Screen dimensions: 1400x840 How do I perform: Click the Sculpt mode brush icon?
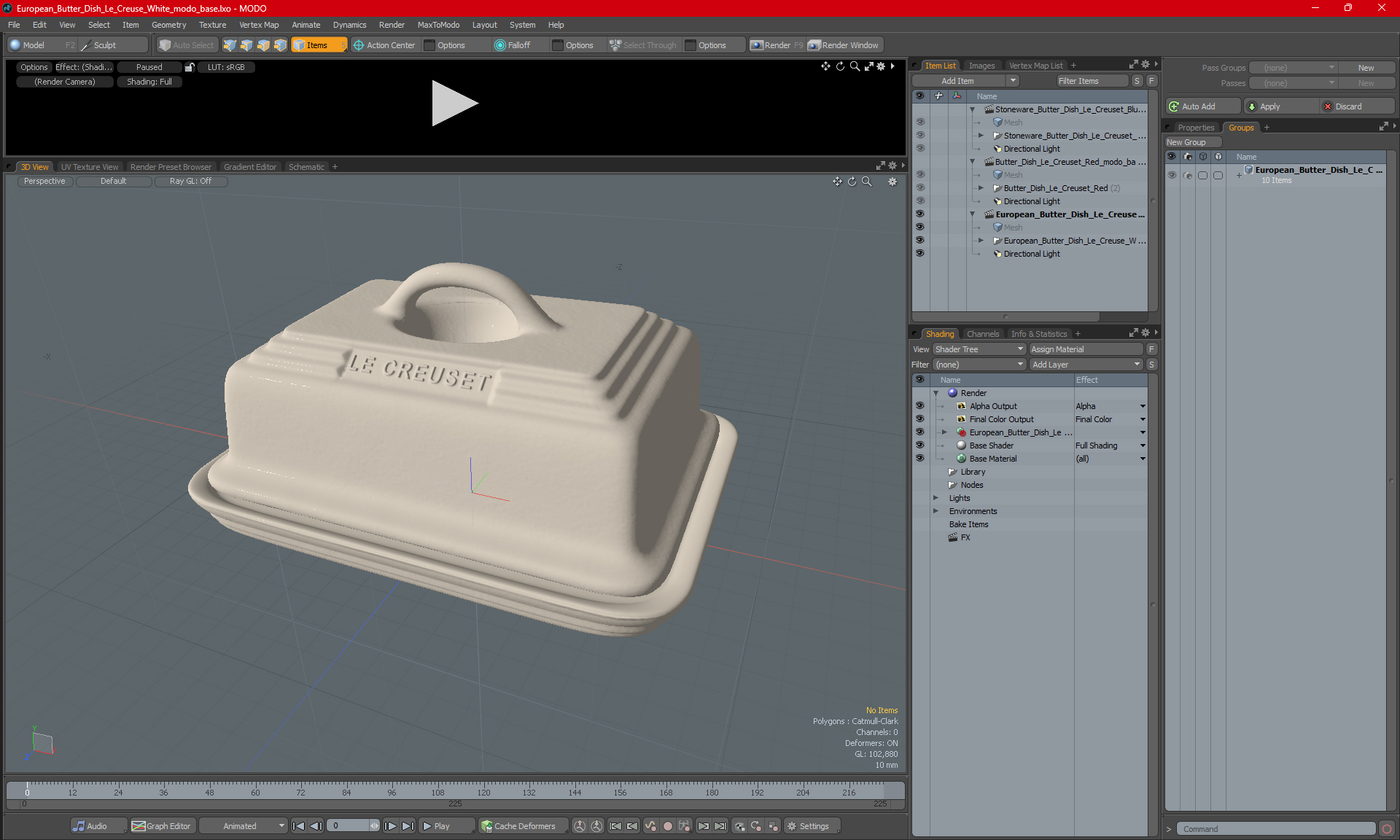coord(86,45)
